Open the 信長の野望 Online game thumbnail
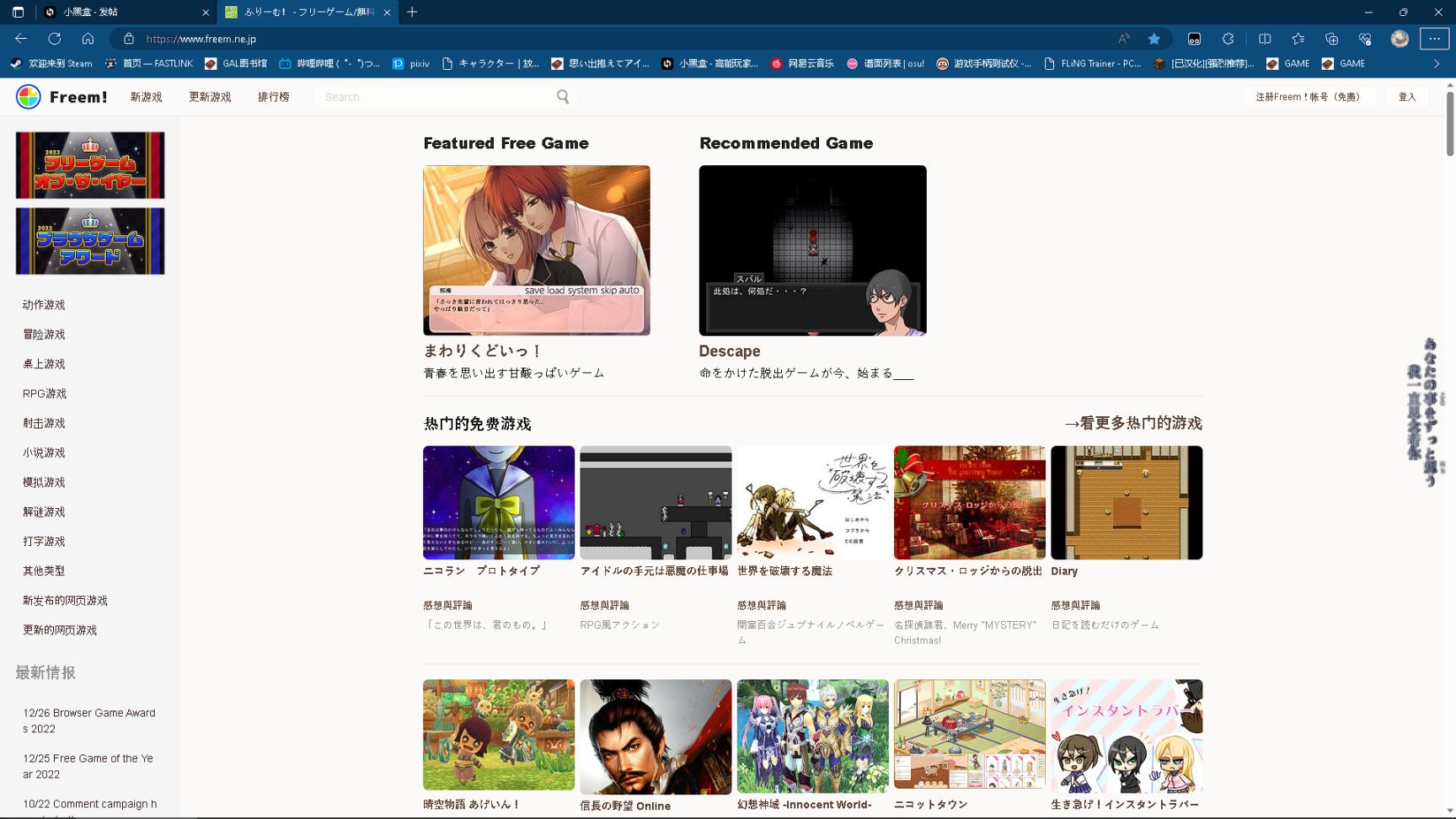 point(656,736)
